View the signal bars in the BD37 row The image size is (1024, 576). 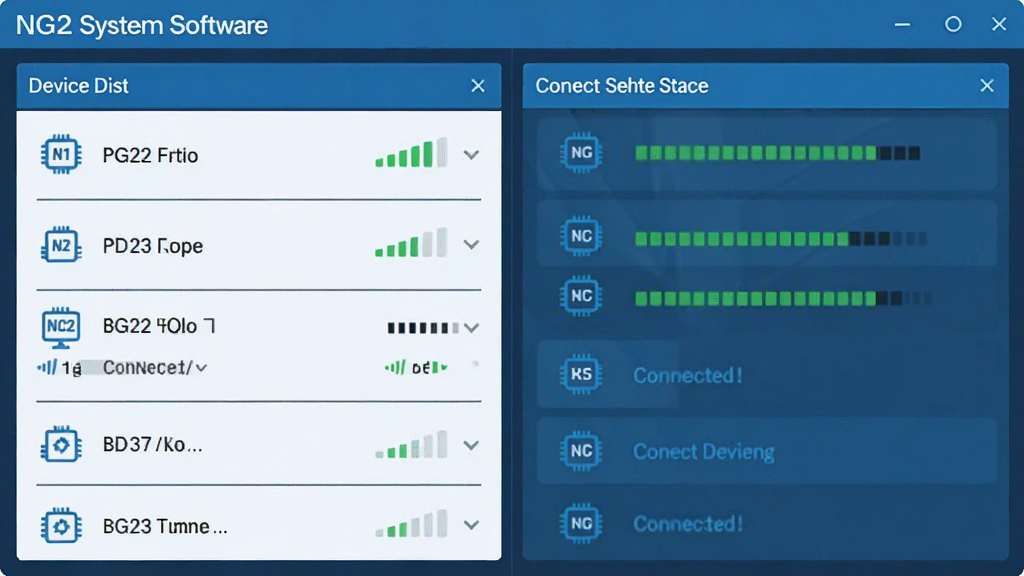[x=411, y=445]
